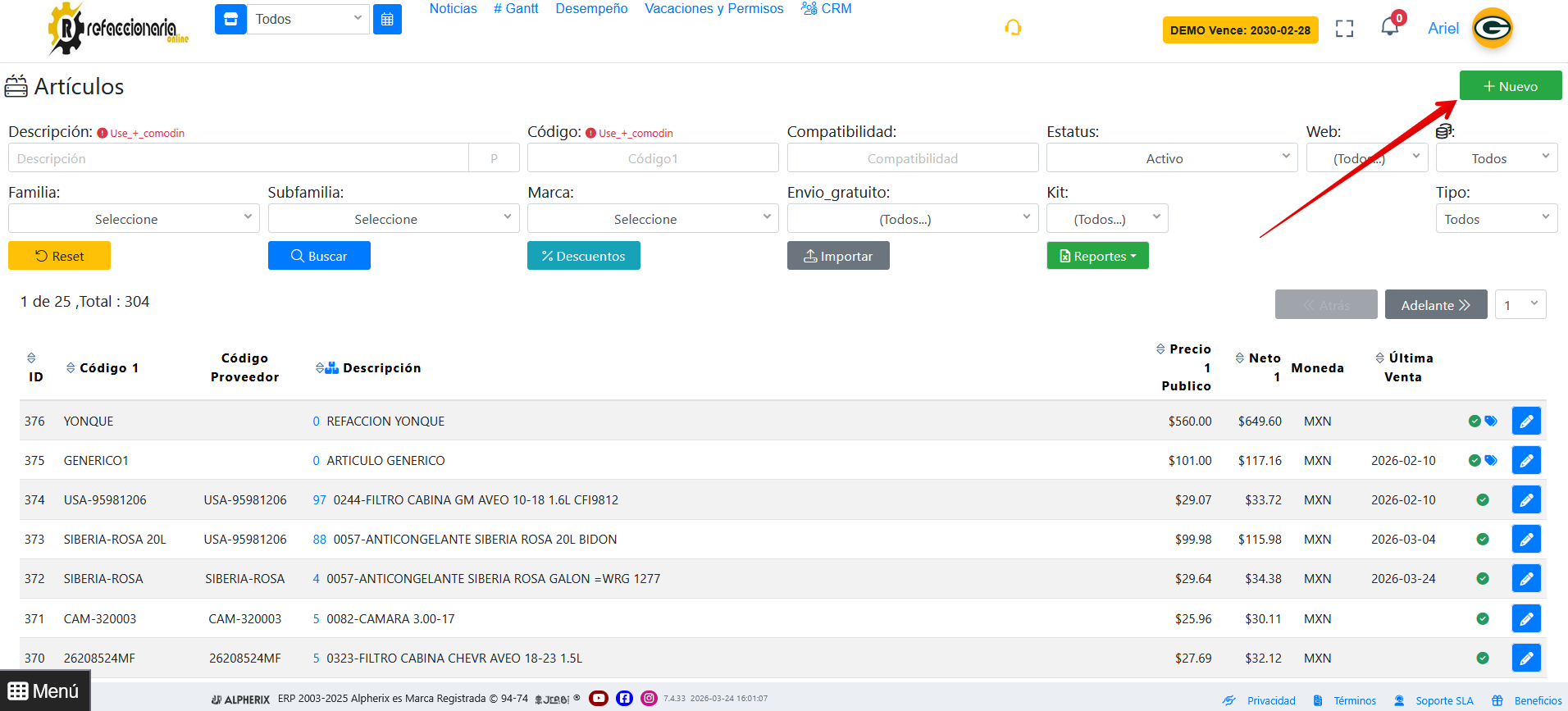This screenshot has height=711, width=1568.
Task: Toggle fullscreen mode icon
Action: pyautogui.click(x=1344, y=29)
